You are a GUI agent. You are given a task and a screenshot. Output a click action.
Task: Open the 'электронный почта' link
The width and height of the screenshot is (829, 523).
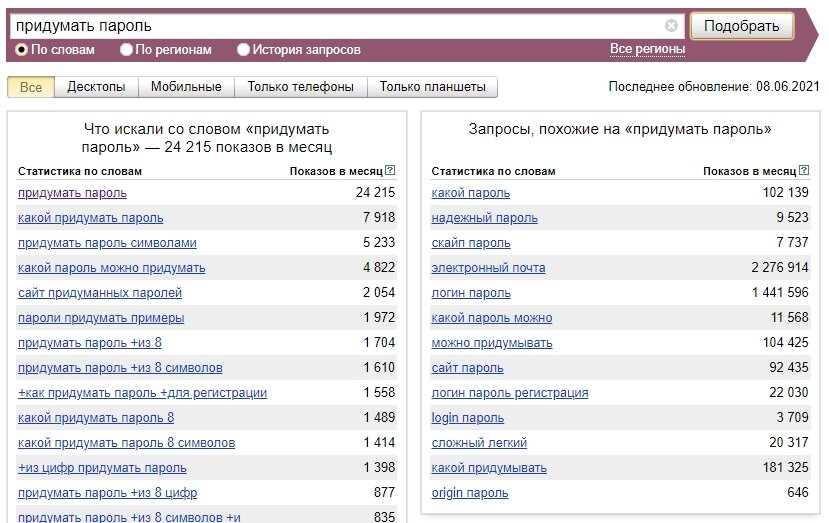tap(488, 268)
